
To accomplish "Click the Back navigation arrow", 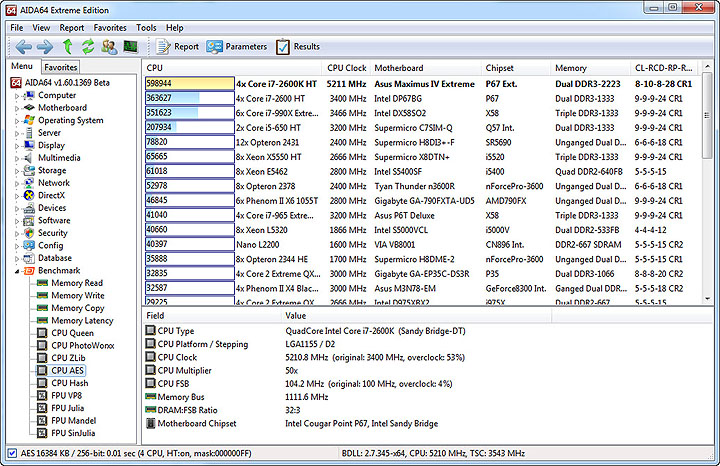I will [23, 46].
